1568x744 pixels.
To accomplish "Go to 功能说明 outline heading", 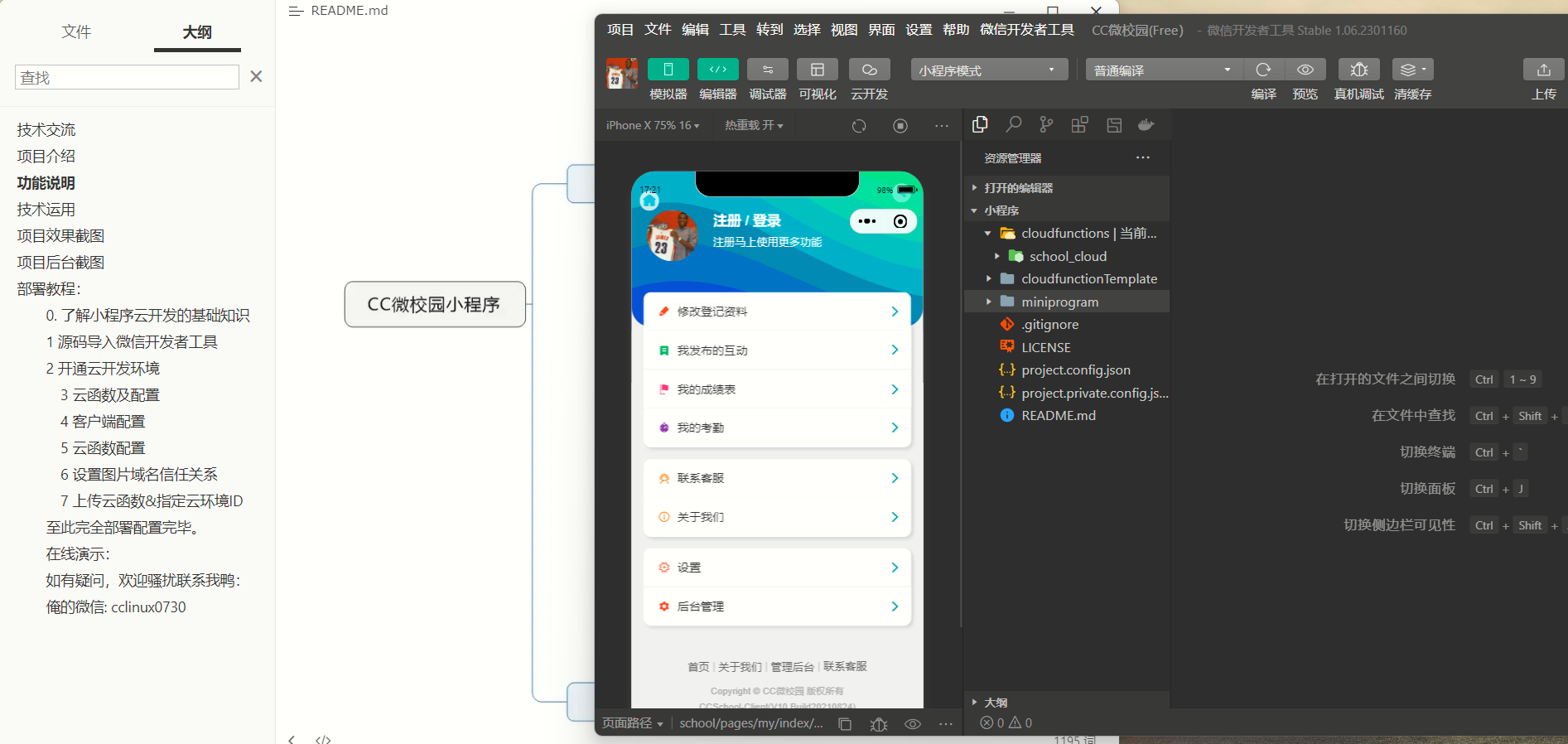I will (x=46, y=183).
